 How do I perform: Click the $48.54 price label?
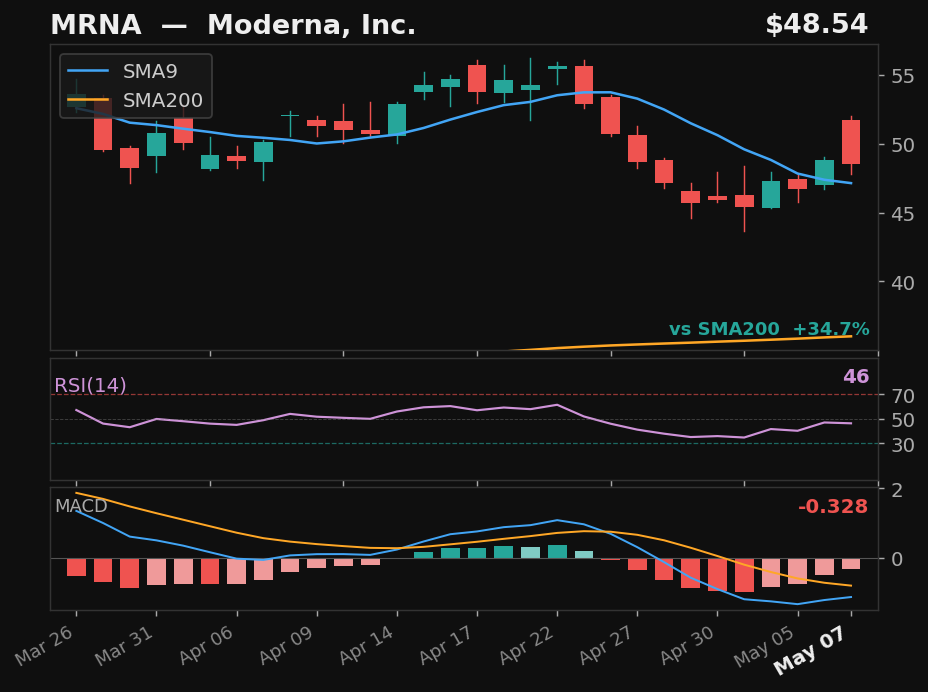[816, 25]
